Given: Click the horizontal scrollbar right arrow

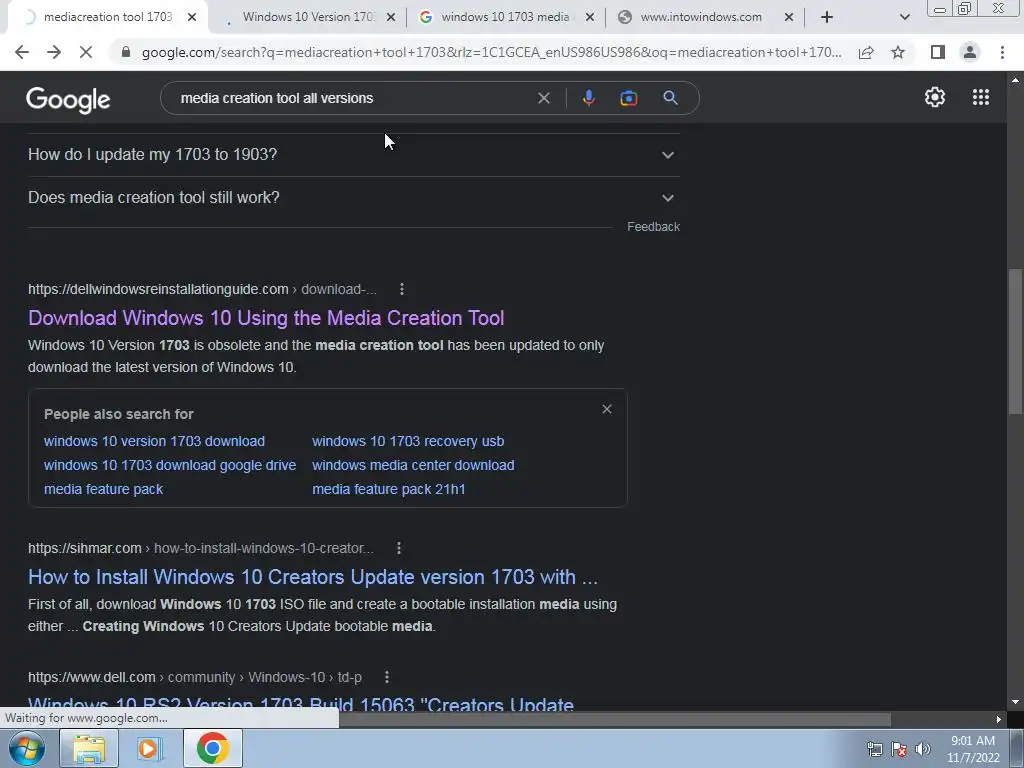Looking at the screenshot, I should coord(999,720).
